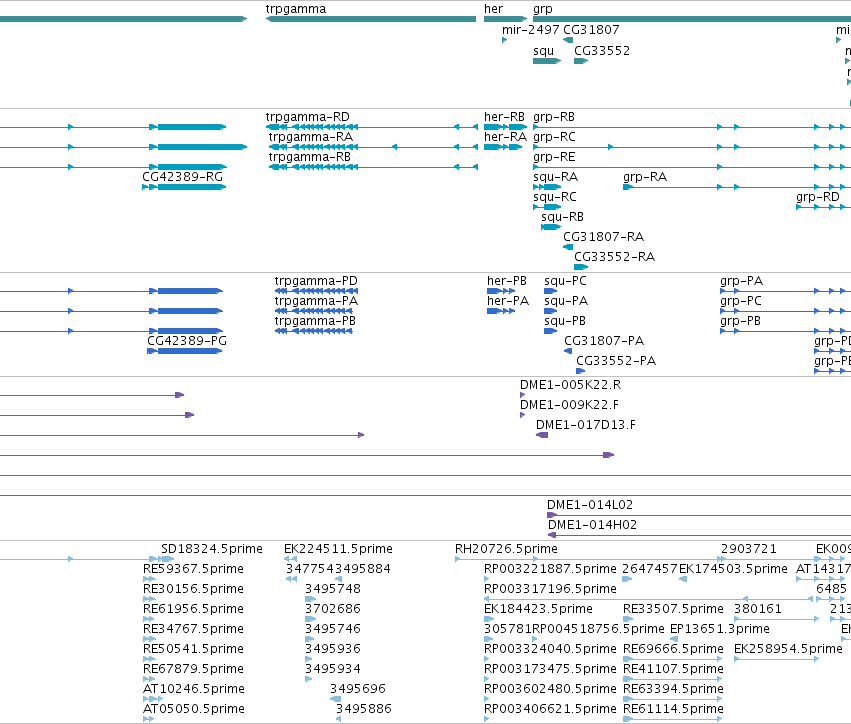Click the squ gene feature
Image resolution: width=851 pixels, height=724 pixels.
[x=547, y=61]
